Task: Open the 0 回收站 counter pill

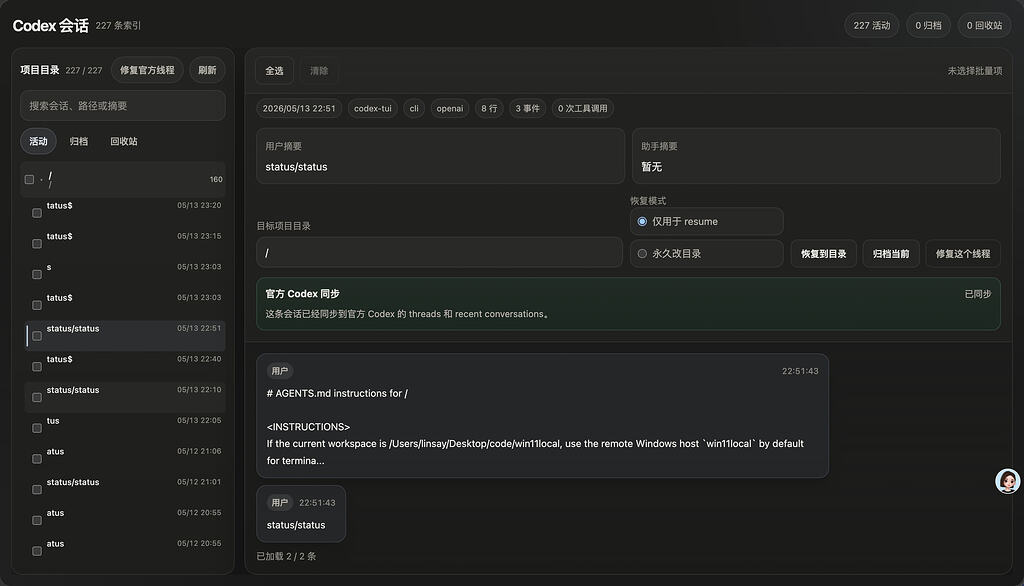Action: point(984,25)
